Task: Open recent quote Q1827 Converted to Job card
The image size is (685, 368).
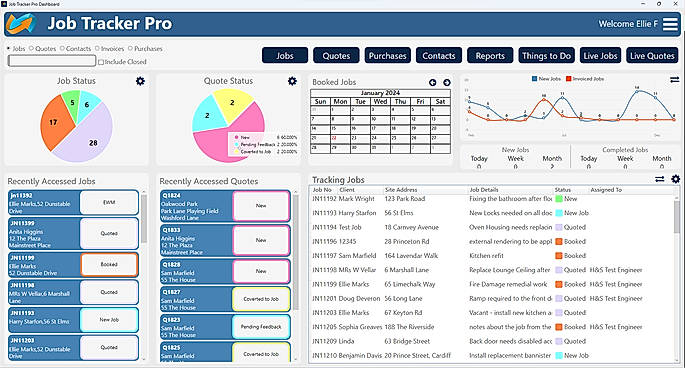Action: [225, 299]
